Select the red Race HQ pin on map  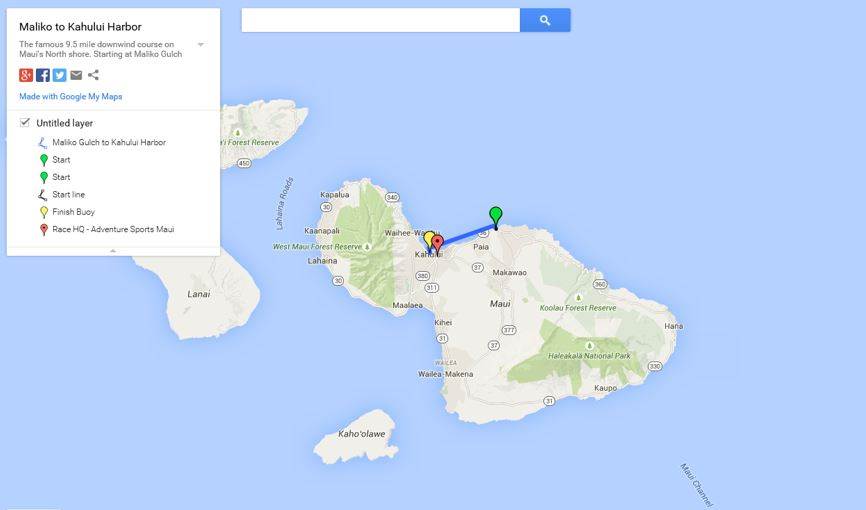438,243
